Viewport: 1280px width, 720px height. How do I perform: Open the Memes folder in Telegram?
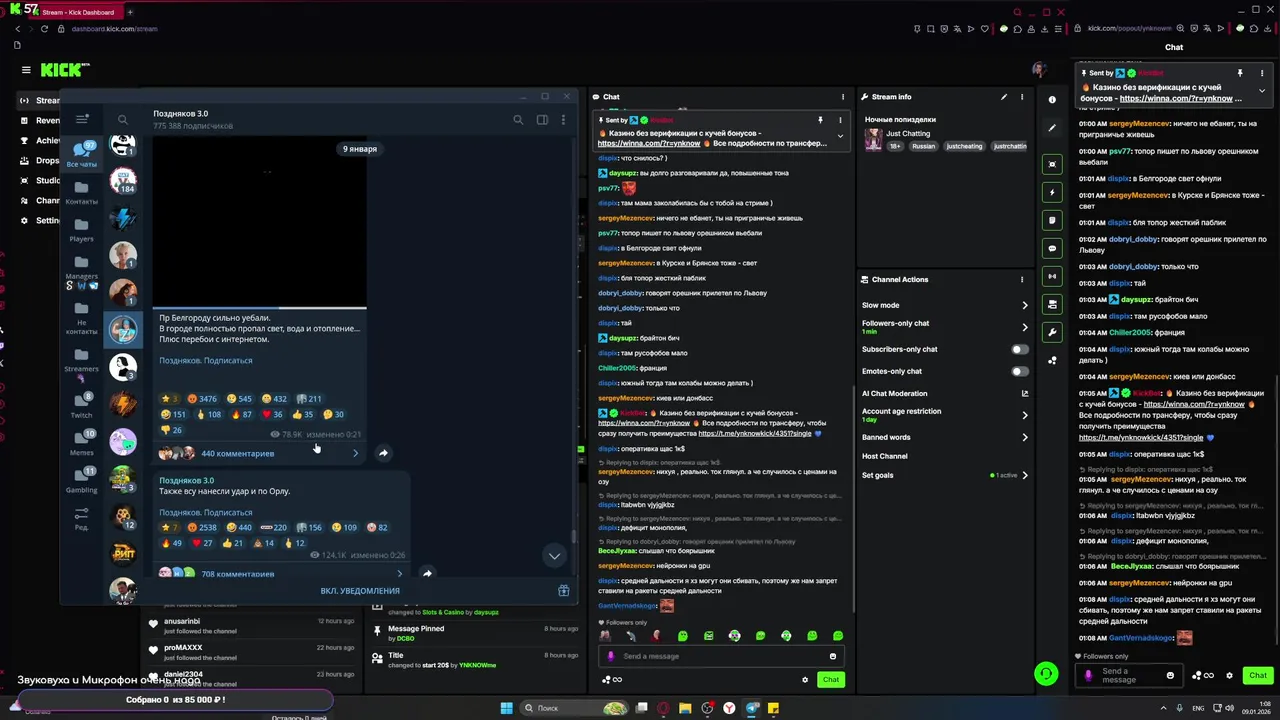[x=82, y=443]
